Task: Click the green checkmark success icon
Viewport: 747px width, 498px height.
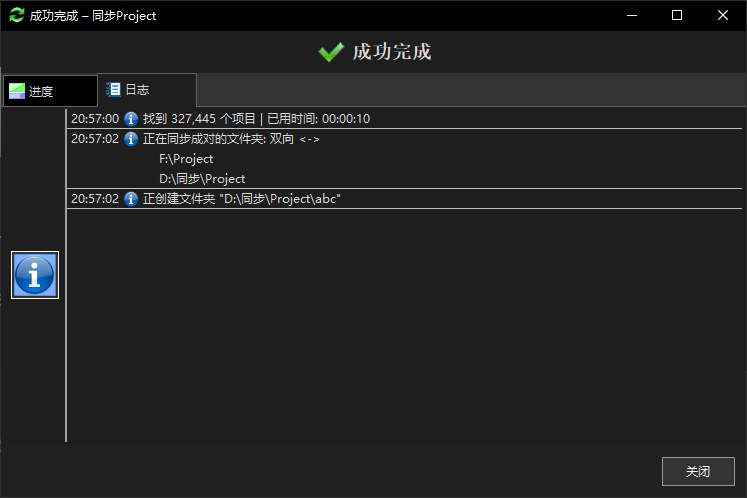Action: click(x=331, y=52)
